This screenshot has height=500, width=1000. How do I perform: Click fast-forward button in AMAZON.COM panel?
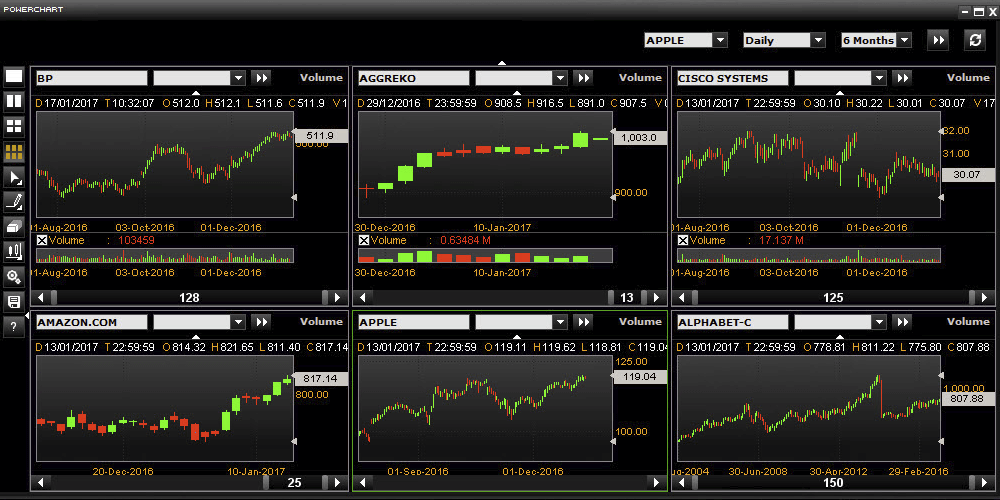tap(261, 322)
